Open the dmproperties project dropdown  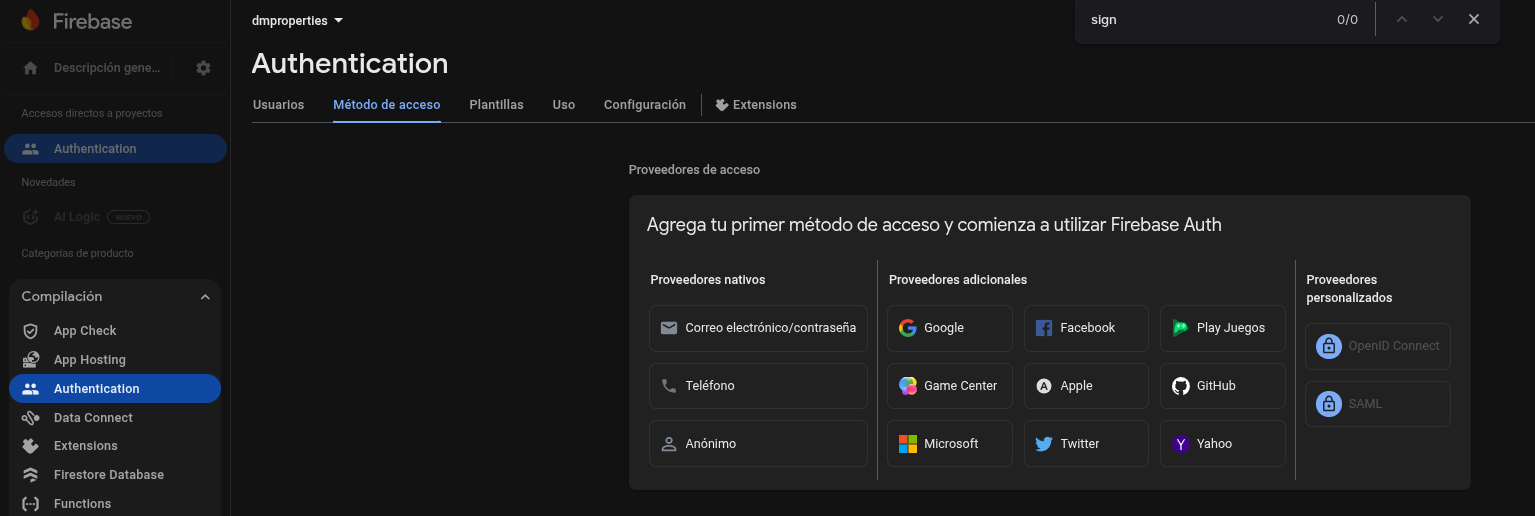pyautogui.click(x=298, y=21)
